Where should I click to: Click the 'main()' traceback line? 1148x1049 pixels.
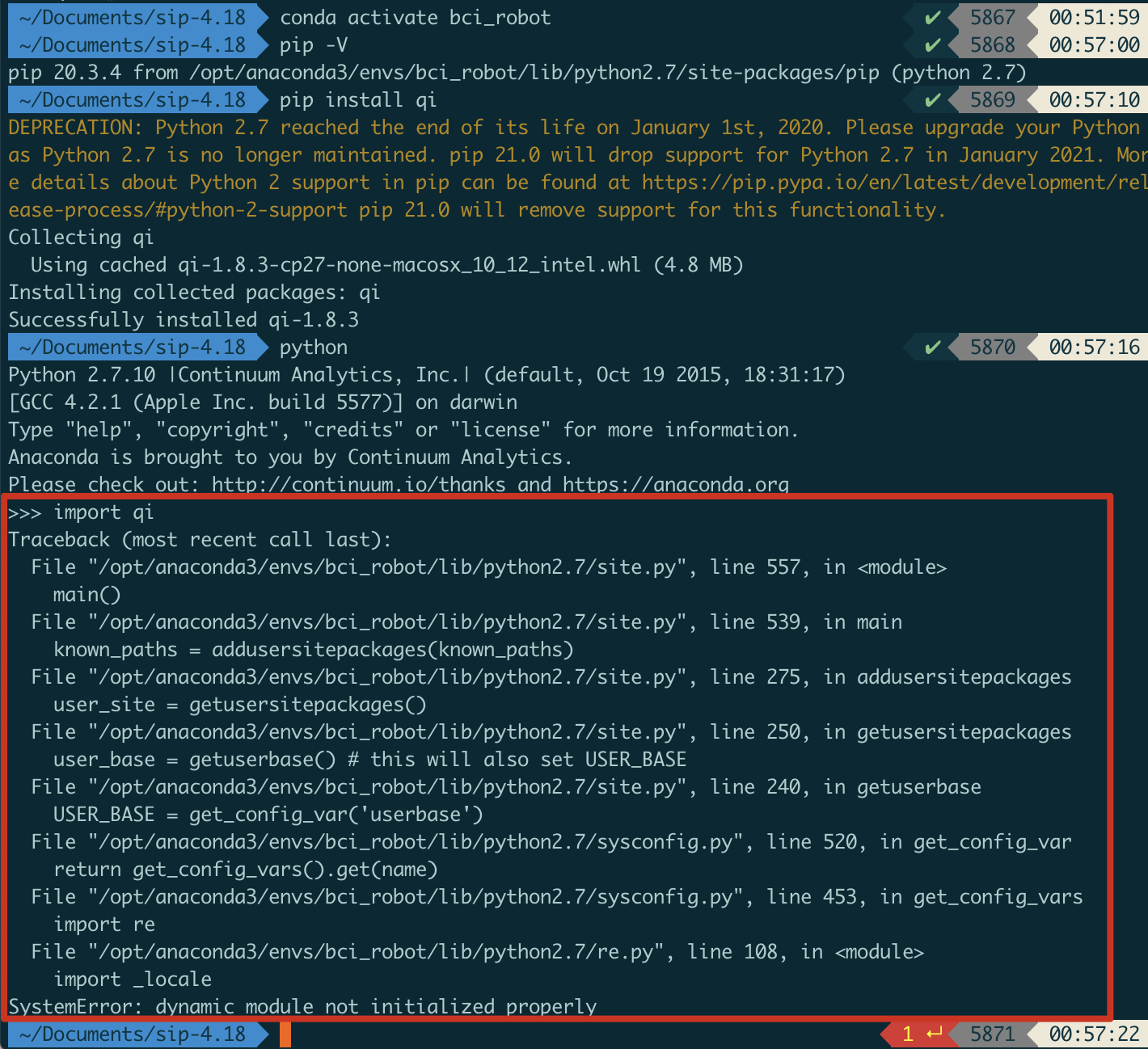point(87,594)
